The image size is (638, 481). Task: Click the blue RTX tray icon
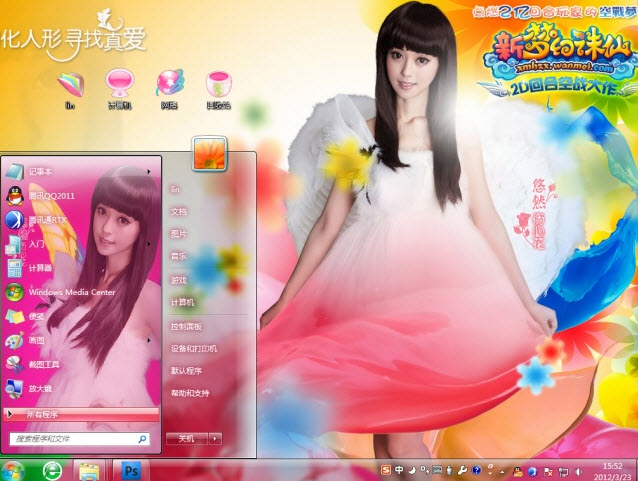pos(533,471)
